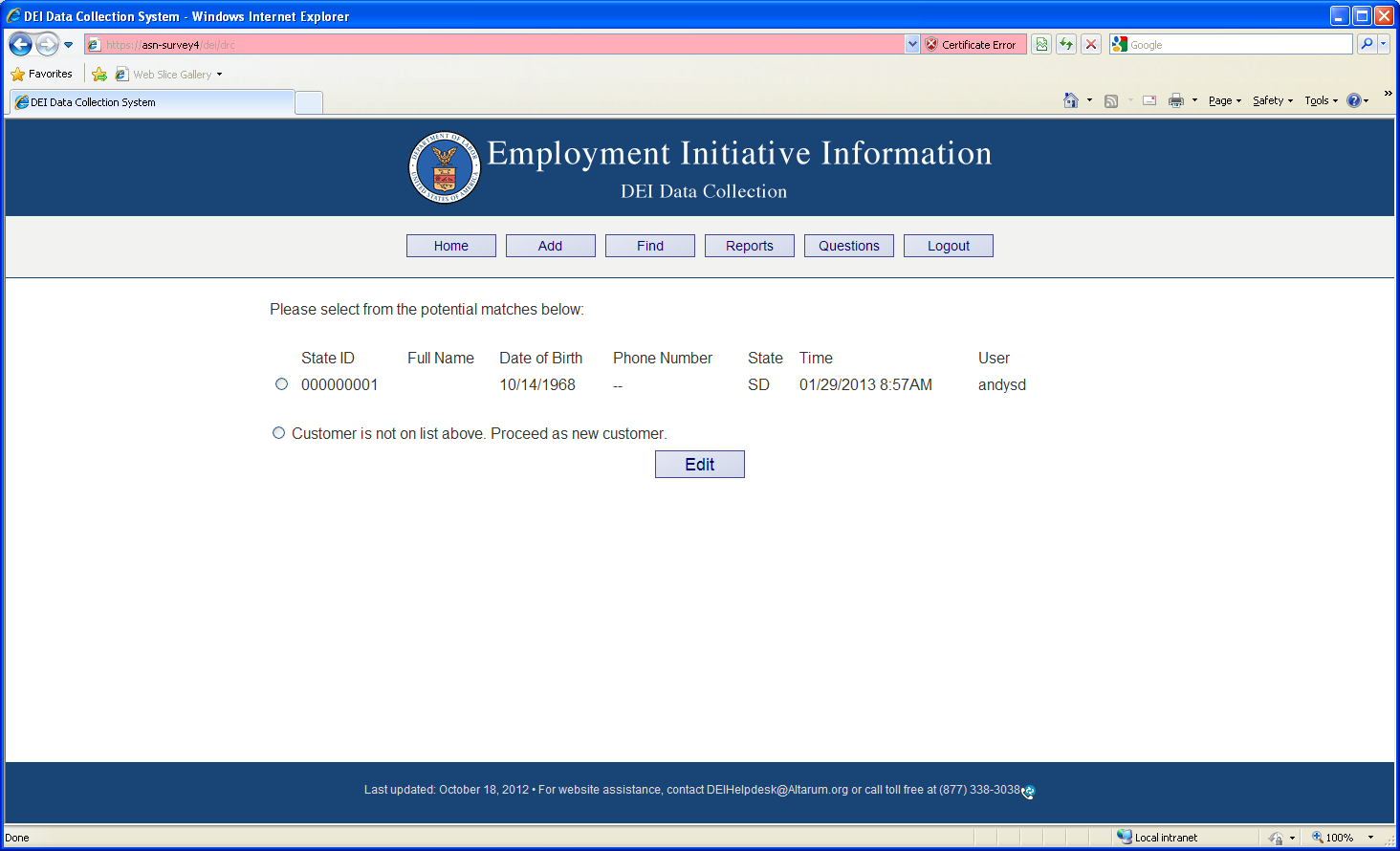Click the state value SD
Viewport: 1400px width, 851px height.
pyautogui.click(x=758, y=384)
